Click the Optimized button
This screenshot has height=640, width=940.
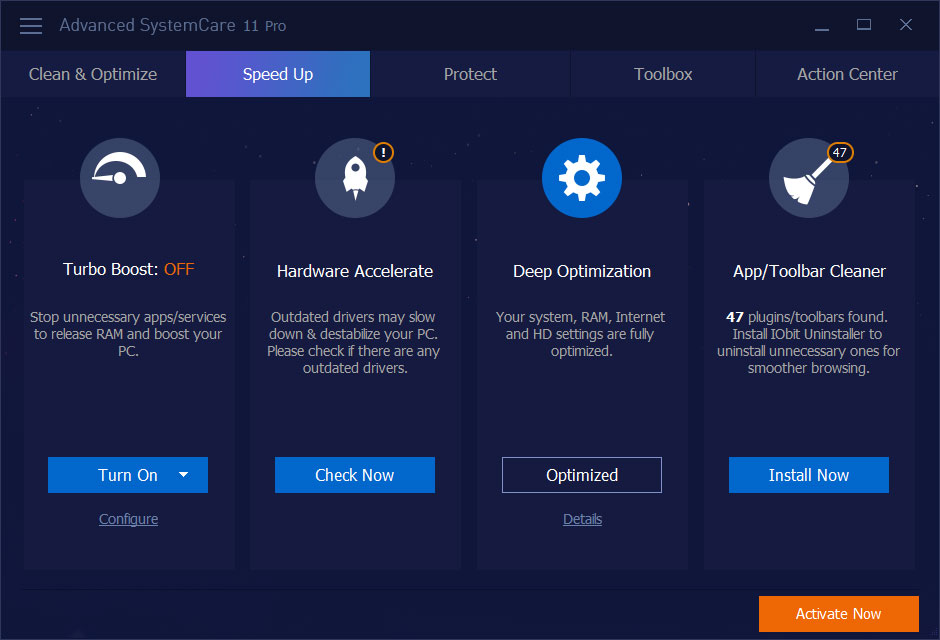click(x=582, y=475)
